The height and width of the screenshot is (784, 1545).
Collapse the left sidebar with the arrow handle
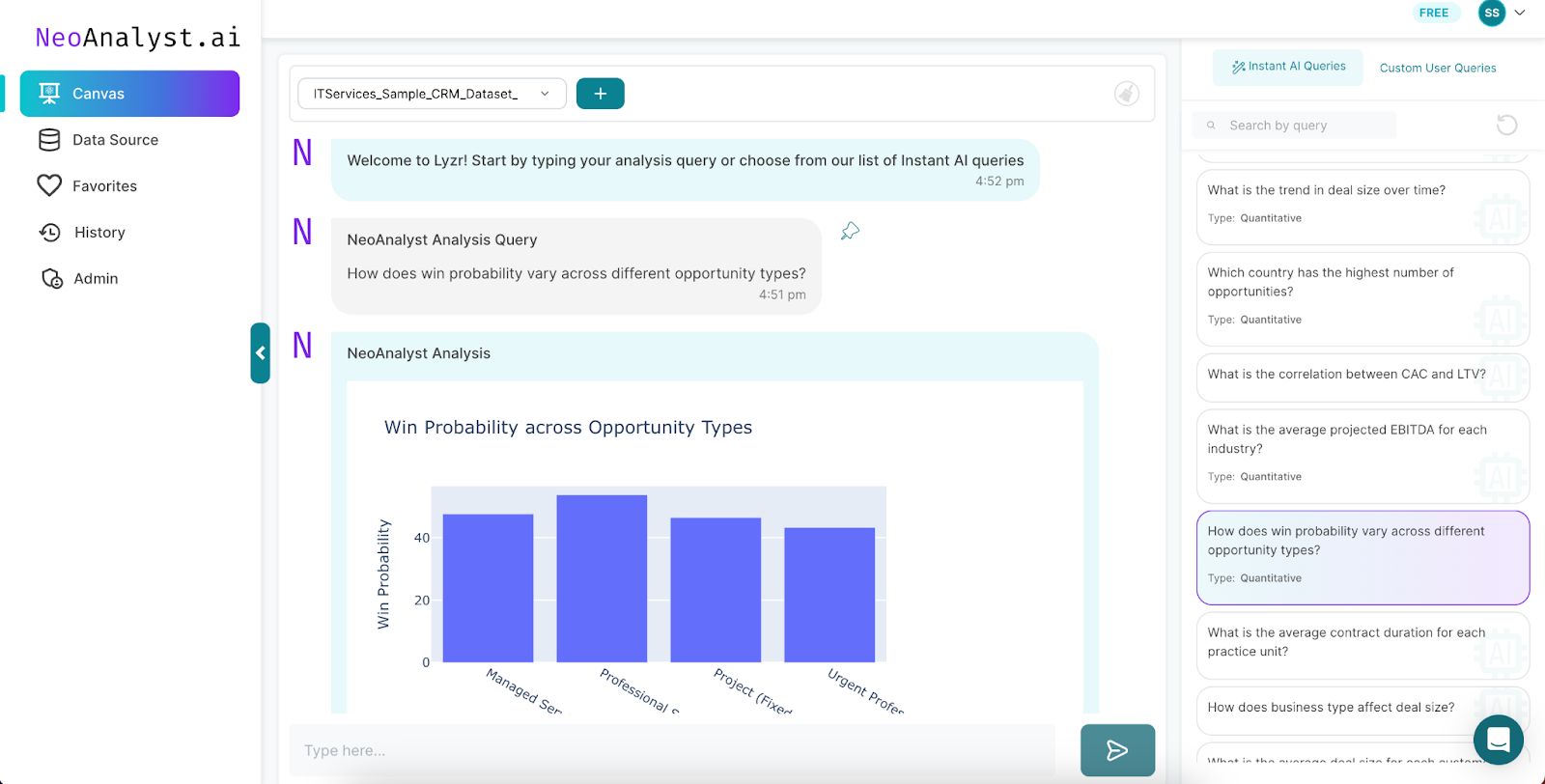point(260,353)
